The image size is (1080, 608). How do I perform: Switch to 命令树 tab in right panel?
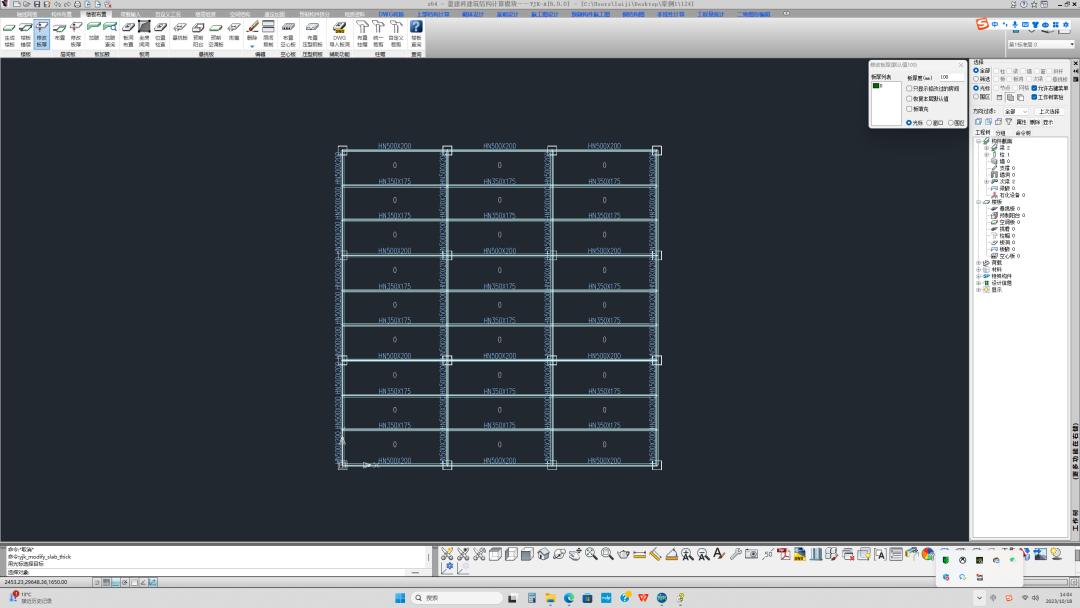point(1023,133)
